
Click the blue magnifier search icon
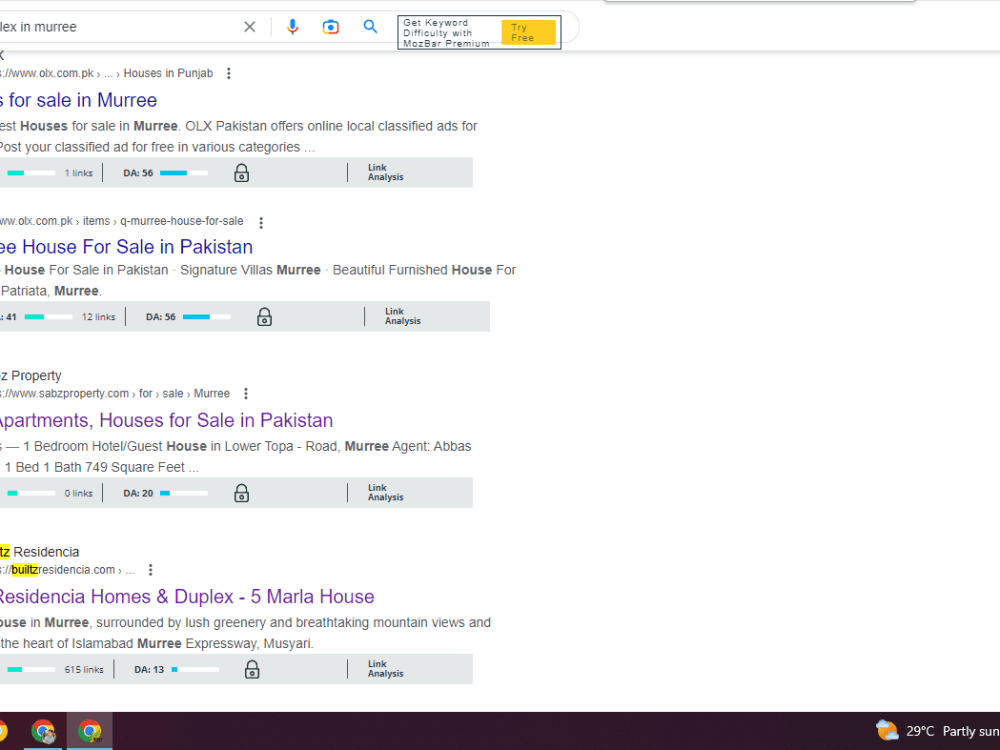(370, 27)
